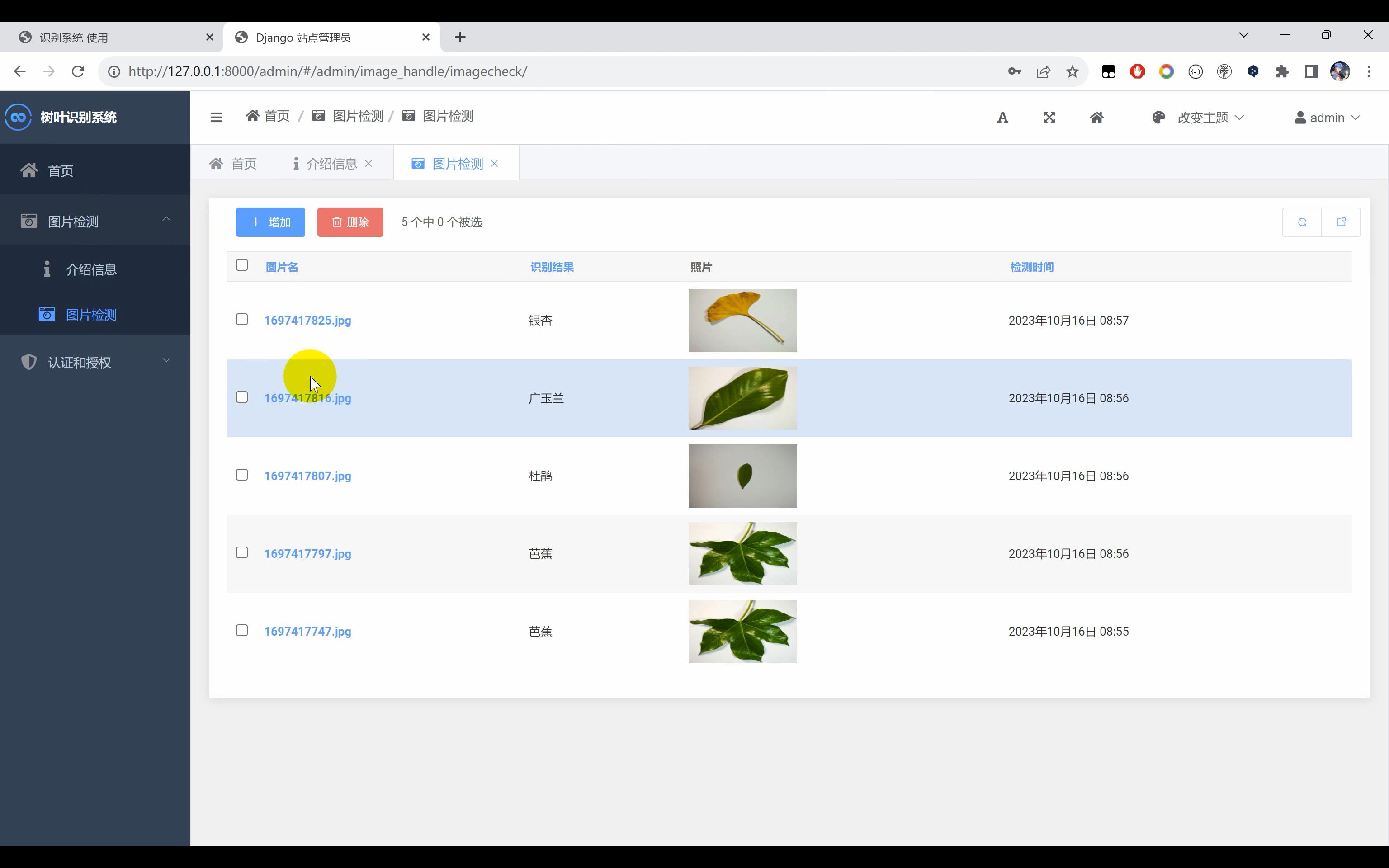Close the 图片检测 tab with X
The width and height of the screenshot is (1389, 868).
(494, 164)
